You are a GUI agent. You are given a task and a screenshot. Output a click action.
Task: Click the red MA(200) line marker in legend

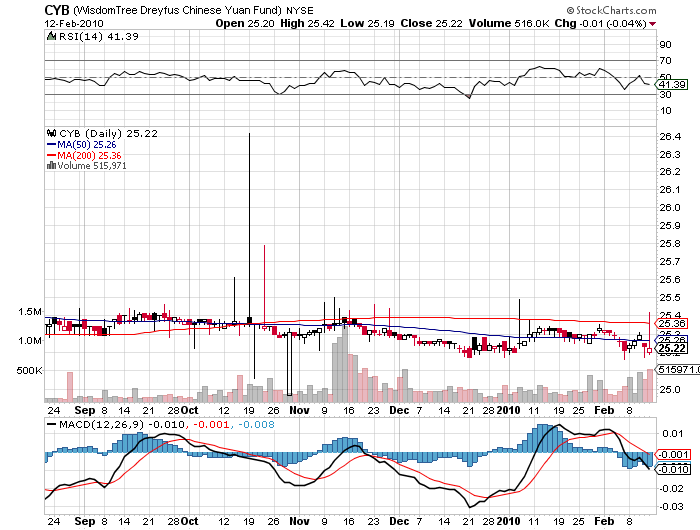tap(51, 155)
